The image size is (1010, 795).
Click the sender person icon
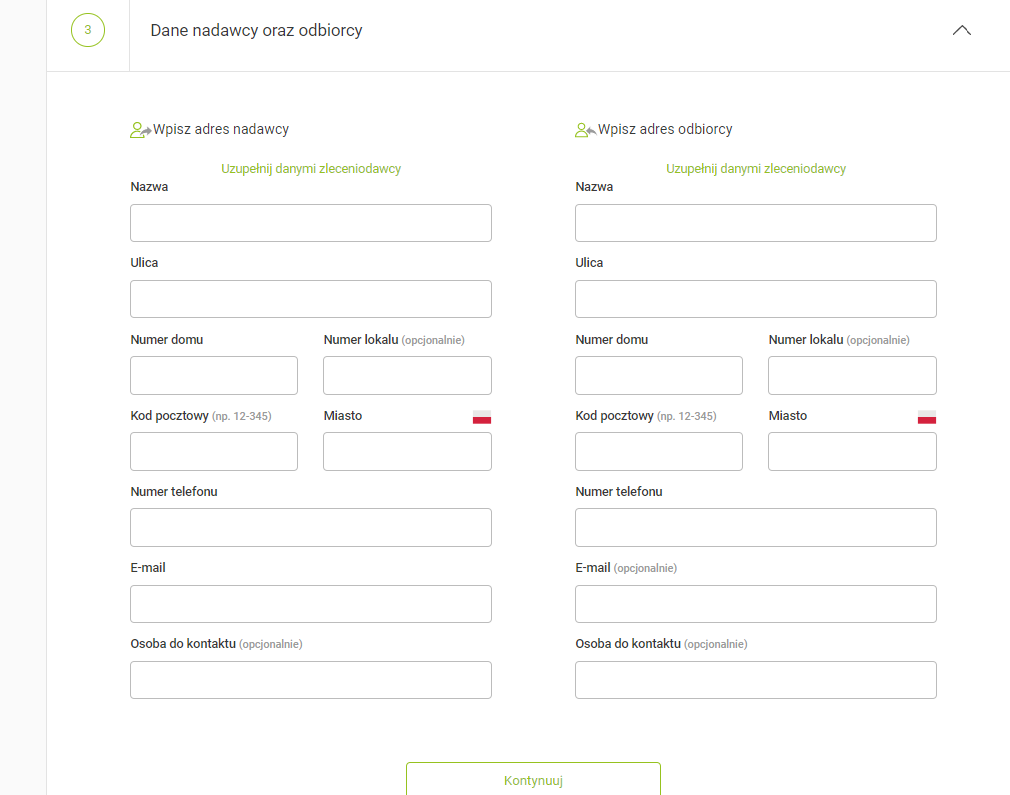140,130
